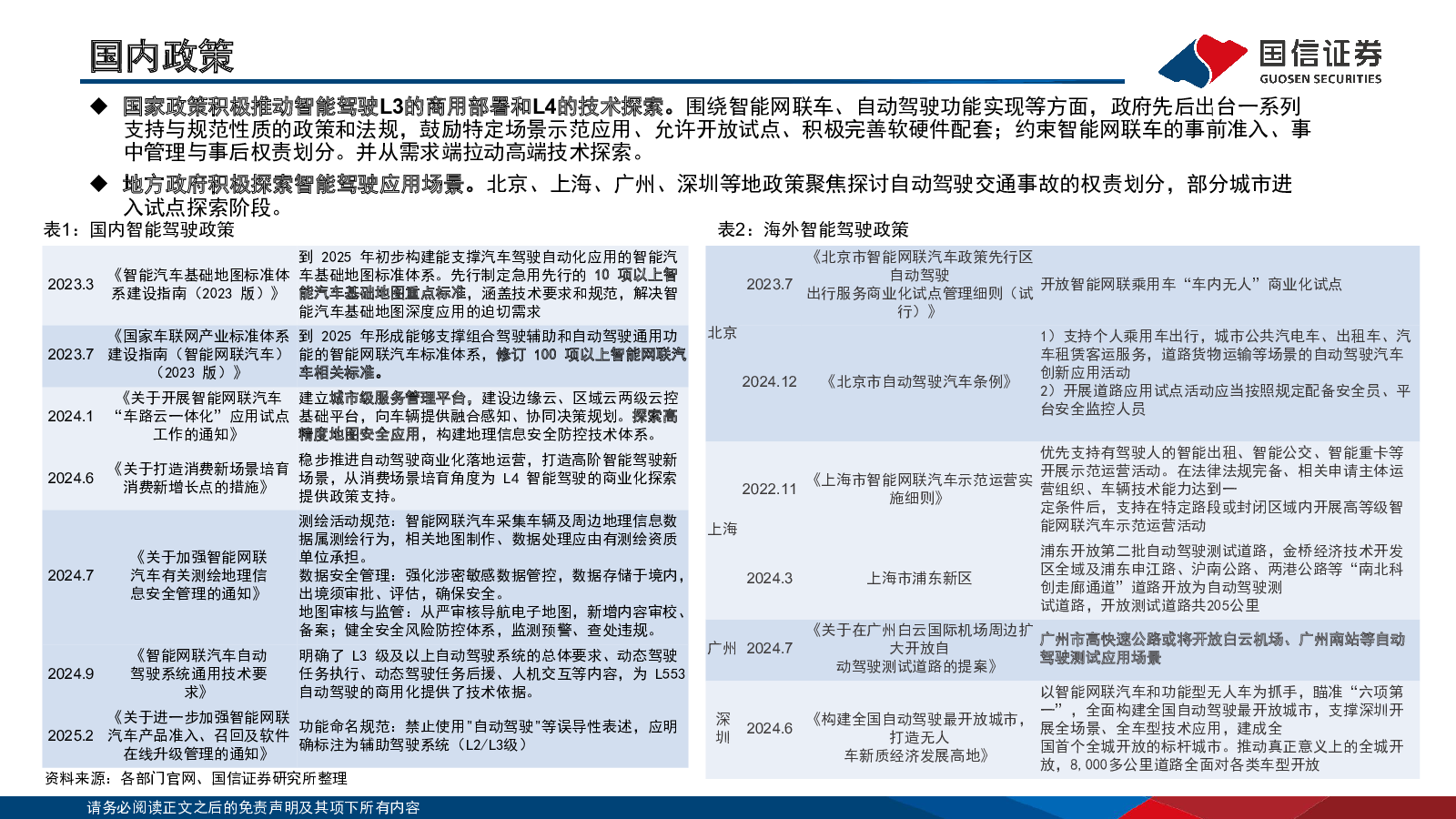Click the 表2：海外智能驾驶政策 table caption
This screenshot has height=819, width=1456.
coord(813,229)
